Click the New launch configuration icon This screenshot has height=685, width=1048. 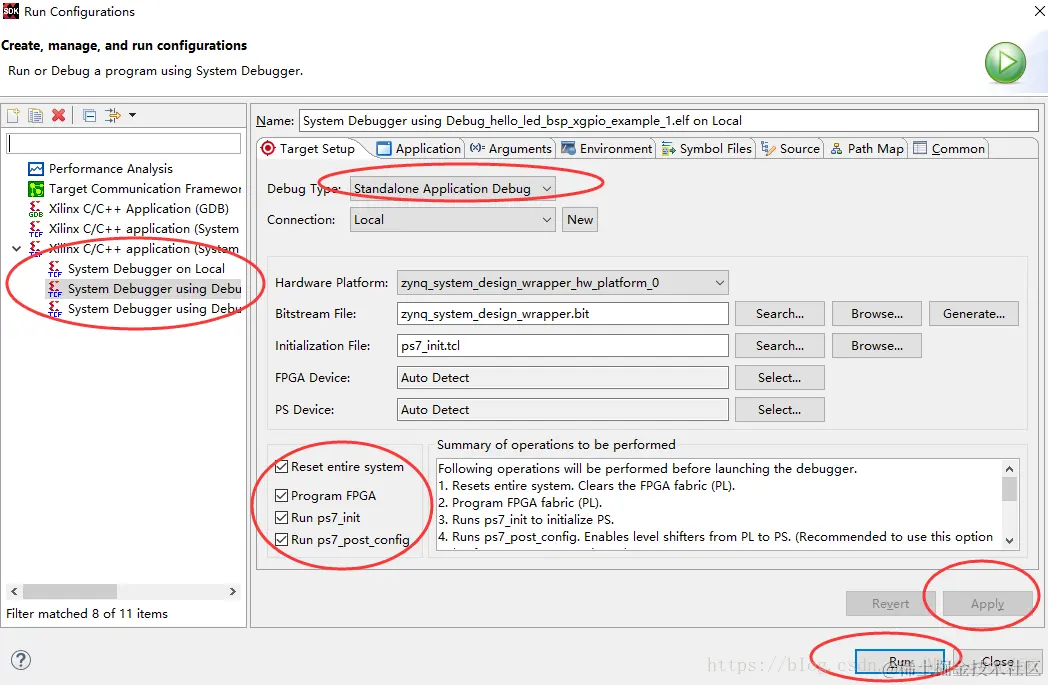13,115
